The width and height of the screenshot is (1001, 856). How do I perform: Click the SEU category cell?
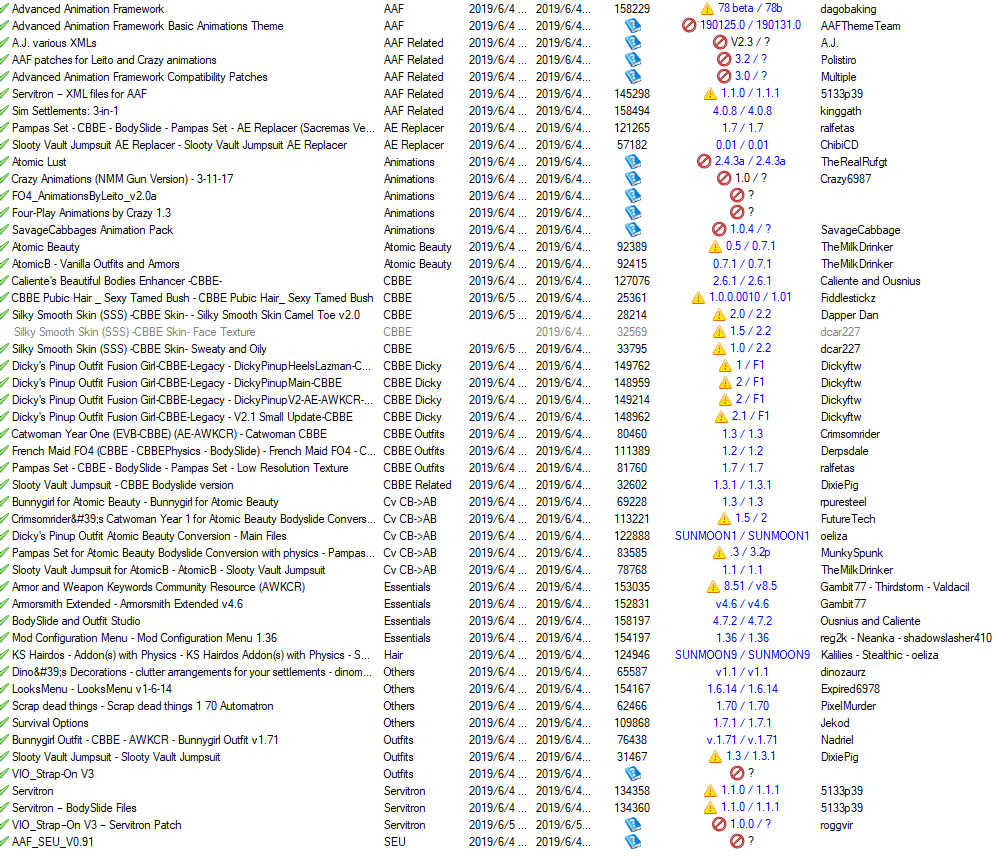[395, 842]
